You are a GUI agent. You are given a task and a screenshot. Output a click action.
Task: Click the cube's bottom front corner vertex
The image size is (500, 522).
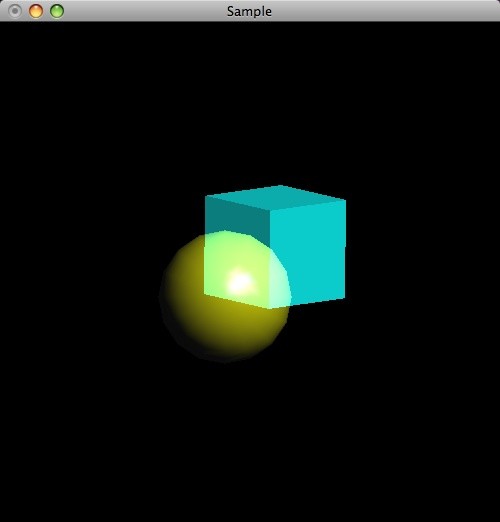[269, 309]
